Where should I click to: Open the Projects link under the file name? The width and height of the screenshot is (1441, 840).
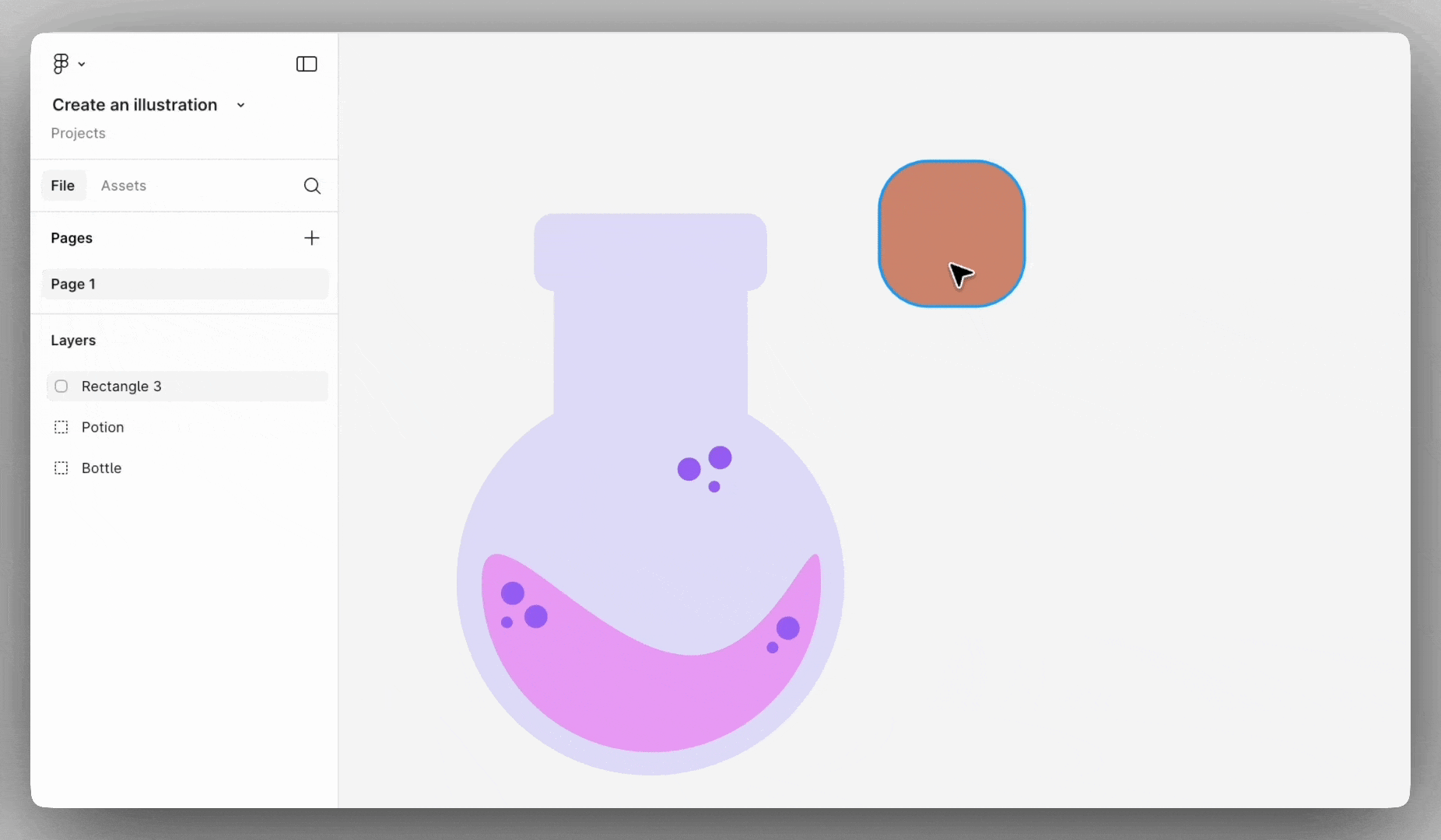(78, 133)
